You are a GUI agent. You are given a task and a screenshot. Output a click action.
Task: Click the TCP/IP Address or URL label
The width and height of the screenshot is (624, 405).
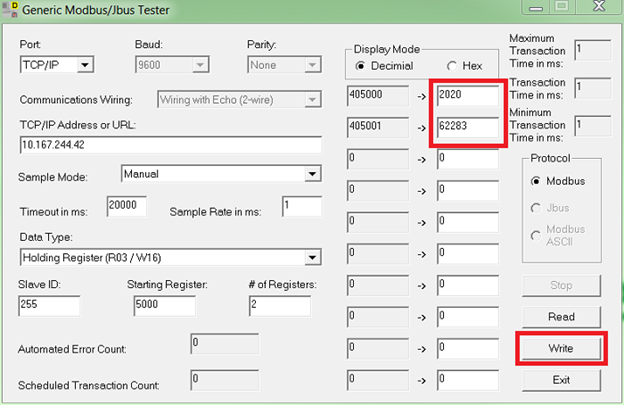[78, 125]
